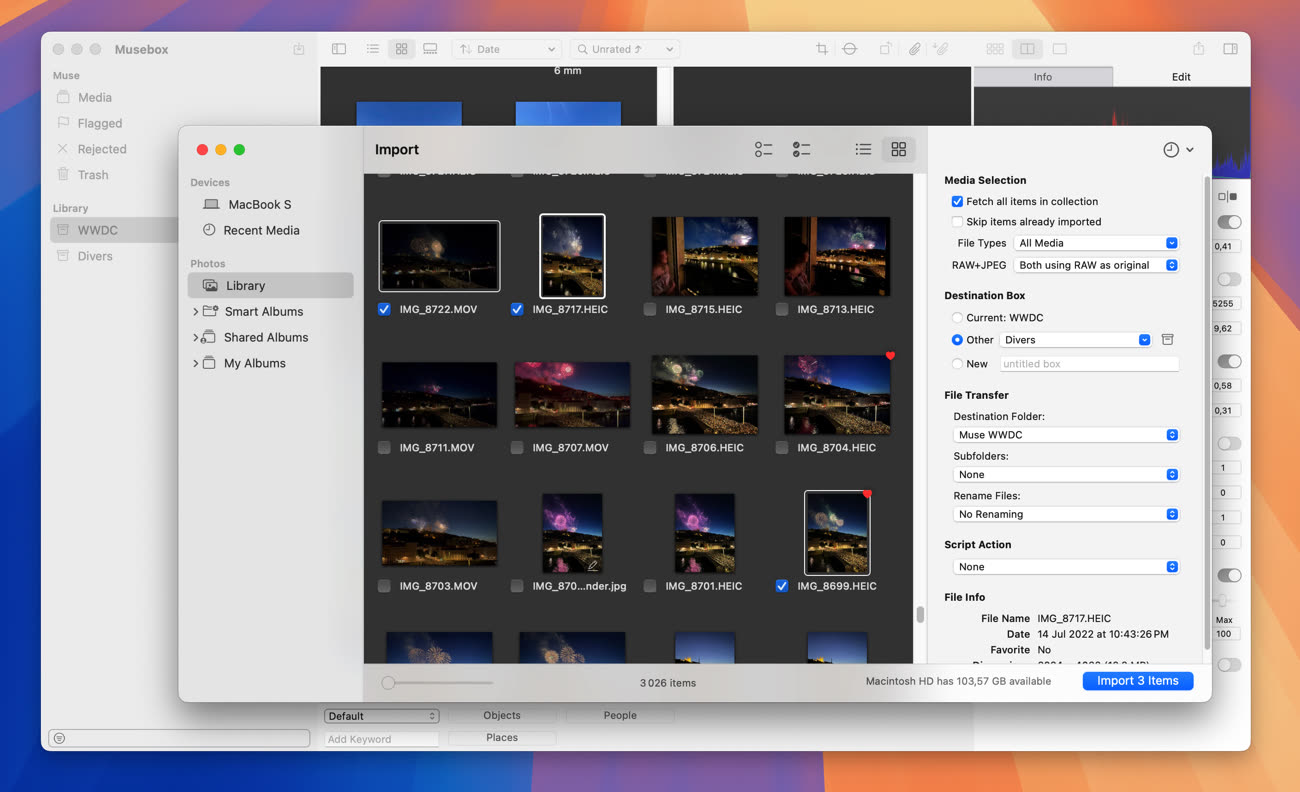1300x792 pixels.
Task: Click the add-attachment paperclip icon in Musebox toolbar
Action: pos(940,49)
